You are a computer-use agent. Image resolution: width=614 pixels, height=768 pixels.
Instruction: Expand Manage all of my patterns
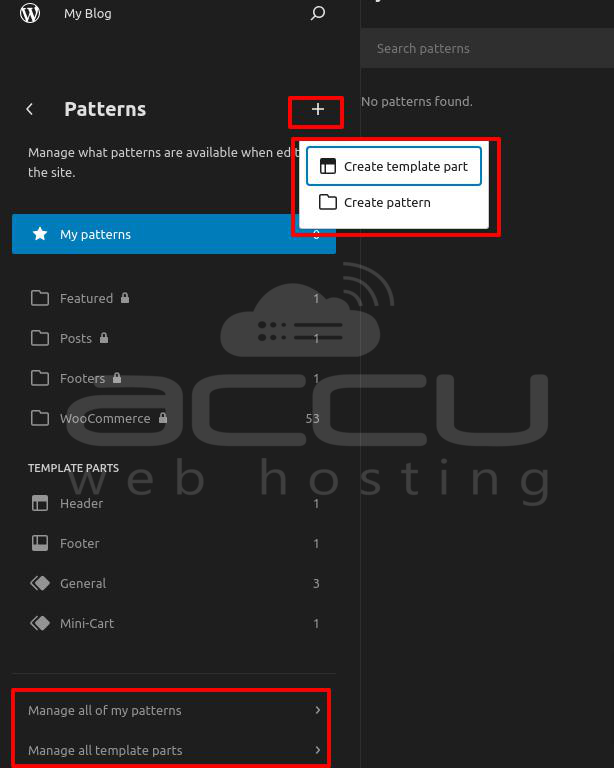(x=170, y=711)
